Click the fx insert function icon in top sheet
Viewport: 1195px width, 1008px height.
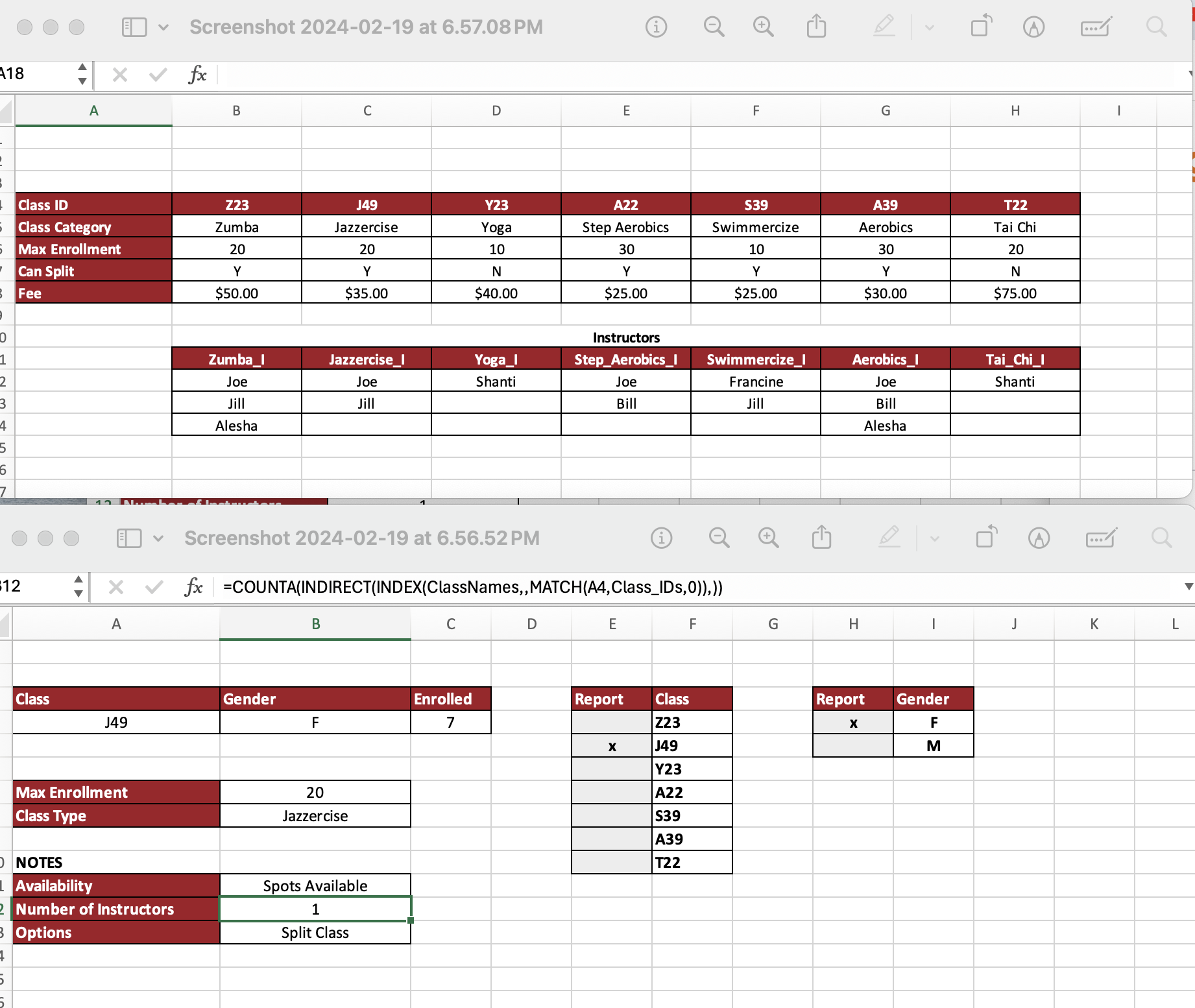click(x=197, y=75)
